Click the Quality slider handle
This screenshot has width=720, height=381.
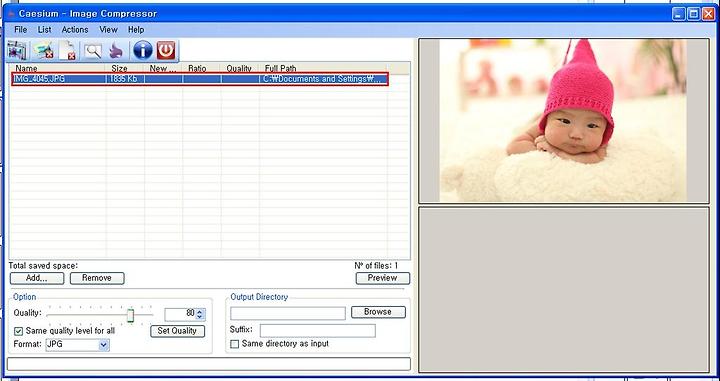(x=130, y=315)
